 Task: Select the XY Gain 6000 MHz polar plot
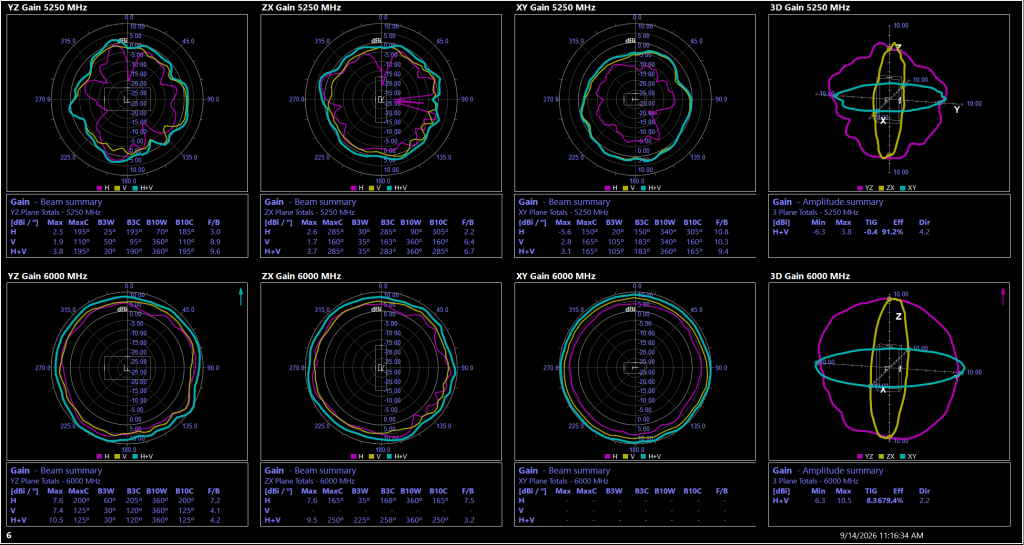(636, 371)
